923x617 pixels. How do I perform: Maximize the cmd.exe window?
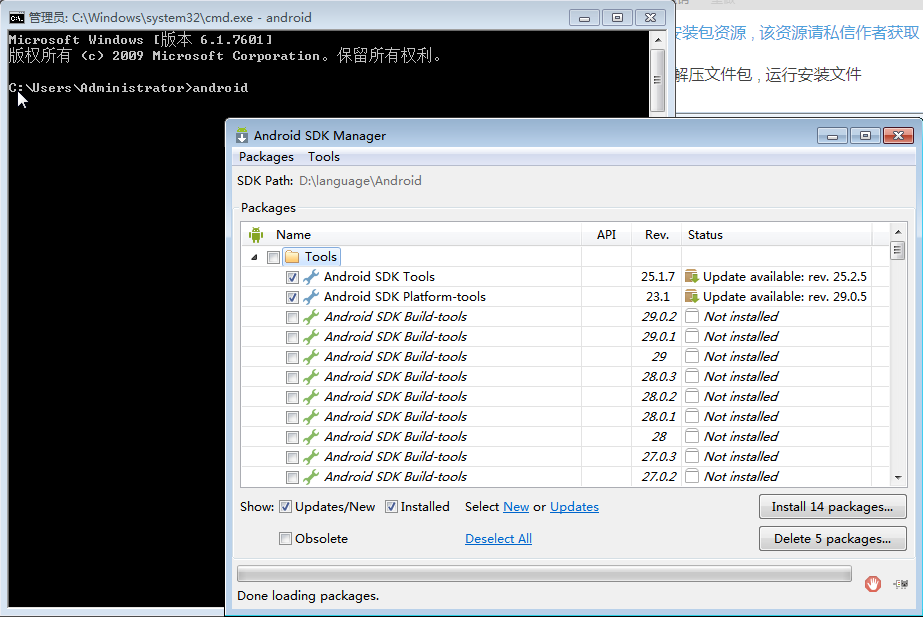tap(617, 18)
